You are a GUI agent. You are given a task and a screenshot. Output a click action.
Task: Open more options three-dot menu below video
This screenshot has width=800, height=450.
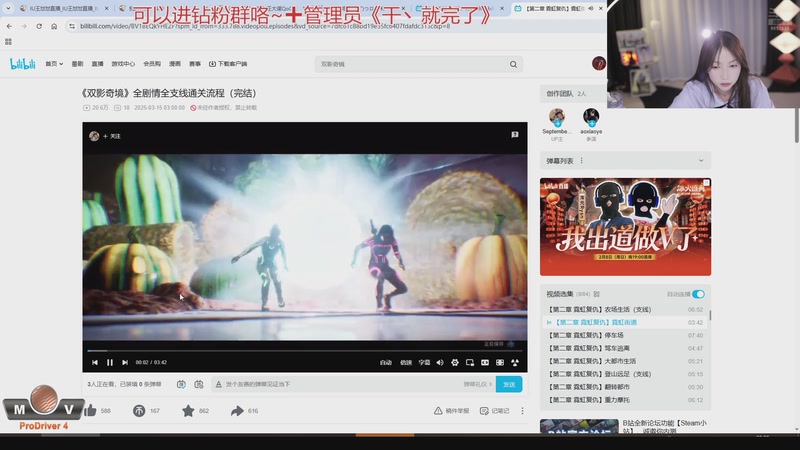522,411
